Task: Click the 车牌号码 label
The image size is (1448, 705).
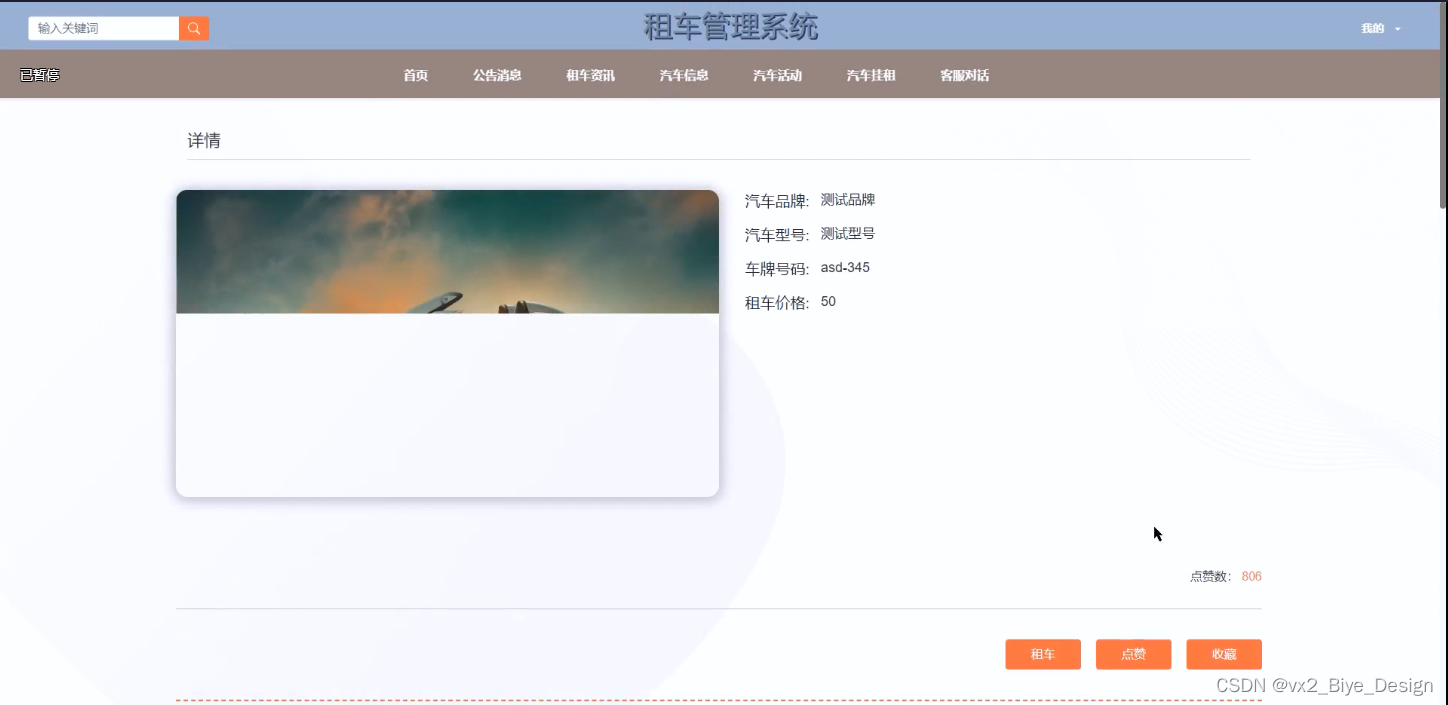Action: pyautogui.click(x=777, y=269)
